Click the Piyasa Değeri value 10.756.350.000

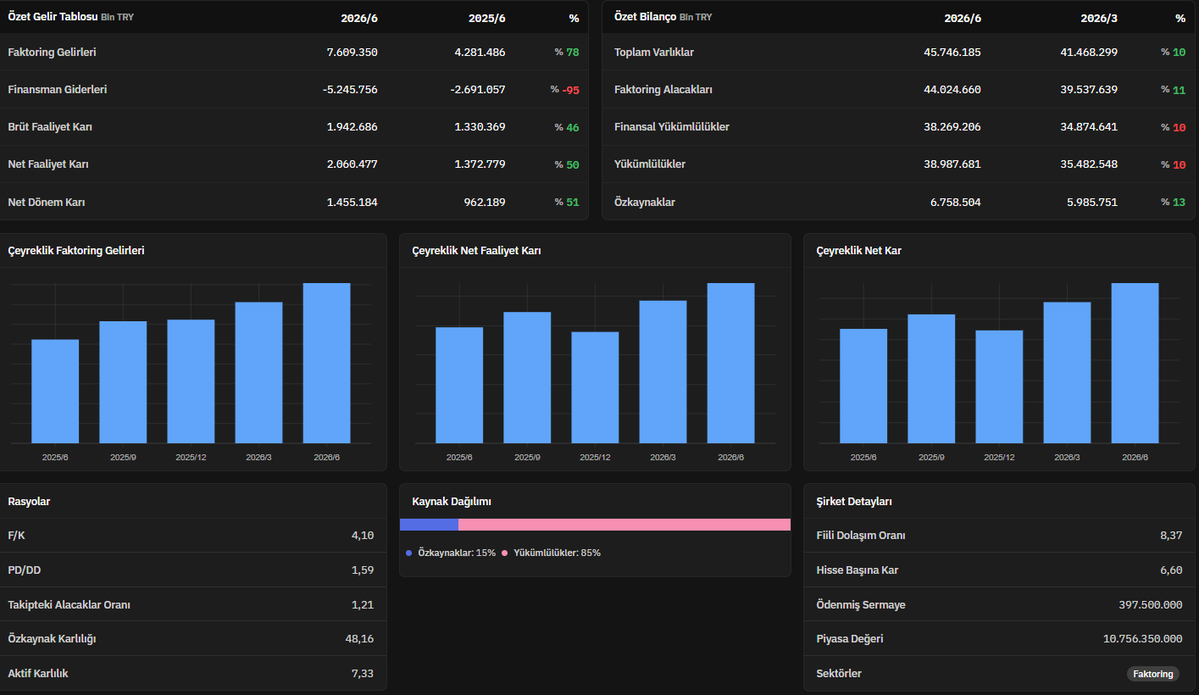(x=1142, y=639)
